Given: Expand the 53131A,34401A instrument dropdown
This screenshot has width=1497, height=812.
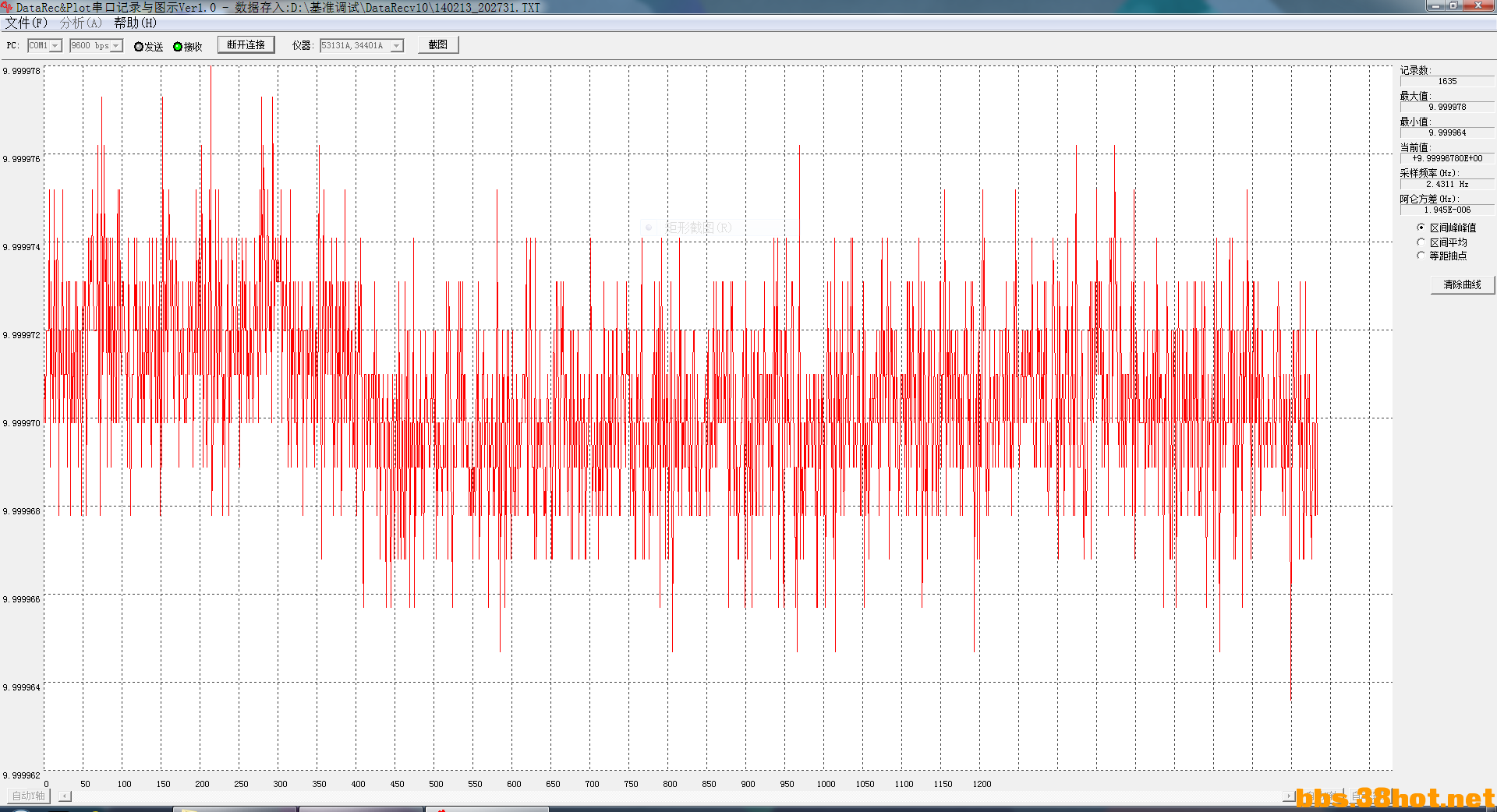Looking at the screenshot, I should coord(397,46).
